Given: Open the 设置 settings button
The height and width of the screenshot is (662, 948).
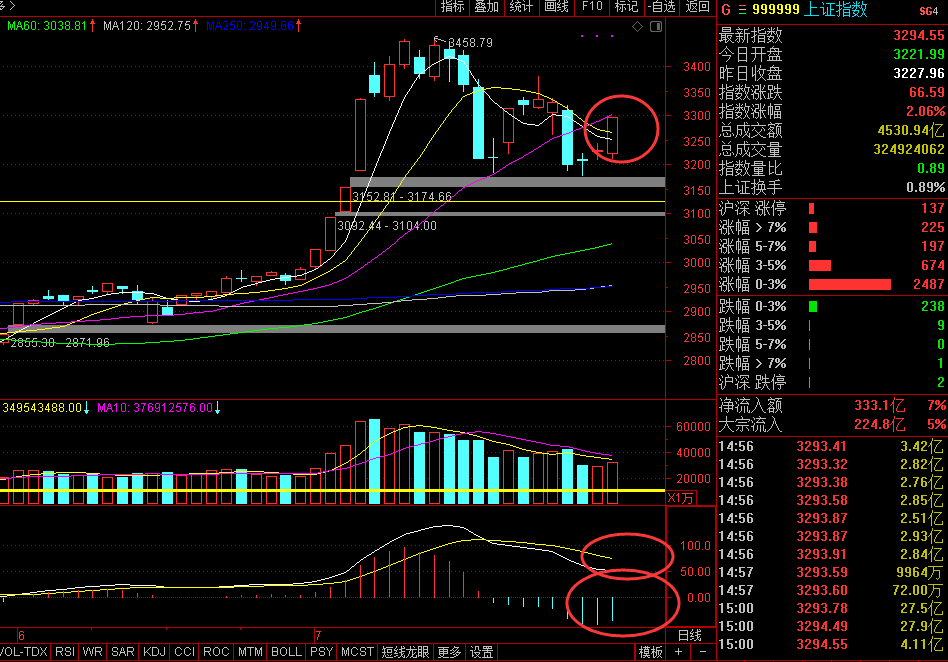Looking at the screenshot, I should pyautogui.click(x=481, y=652).
